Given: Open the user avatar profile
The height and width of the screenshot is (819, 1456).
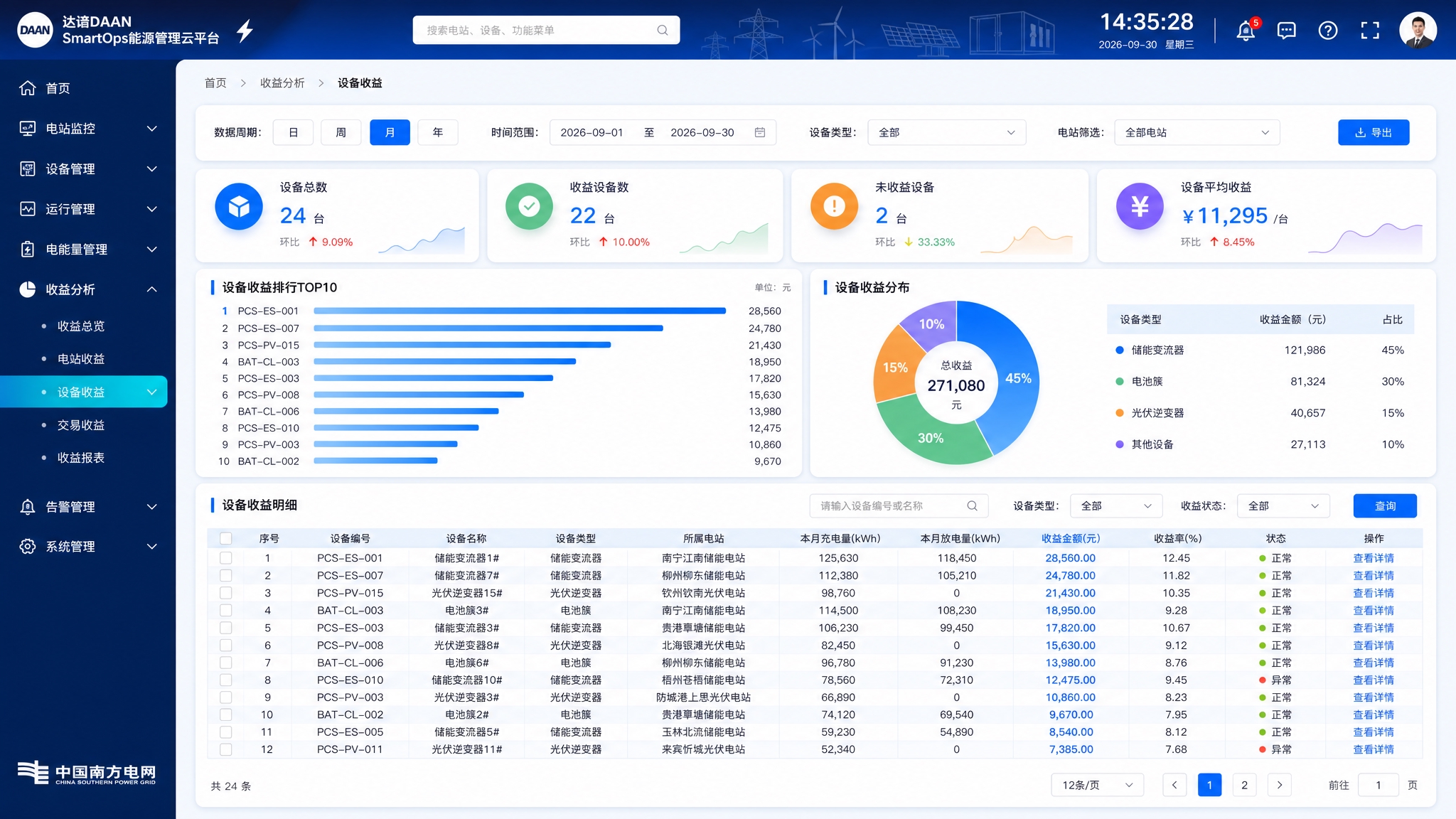Looking at the screenshot, I should click(1418, 31).
